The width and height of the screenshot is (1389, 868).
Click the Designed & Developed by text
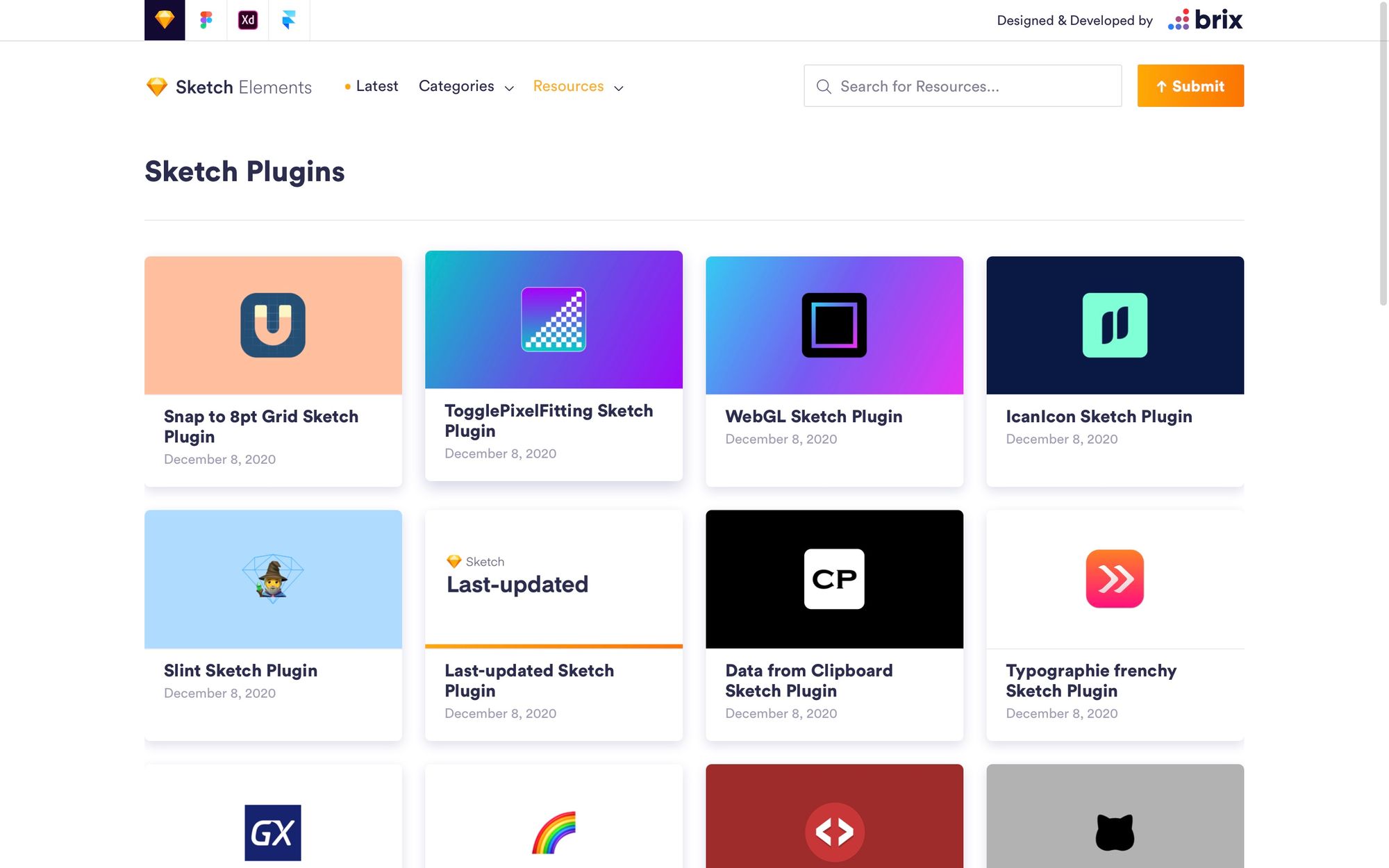click(1074, 20)
